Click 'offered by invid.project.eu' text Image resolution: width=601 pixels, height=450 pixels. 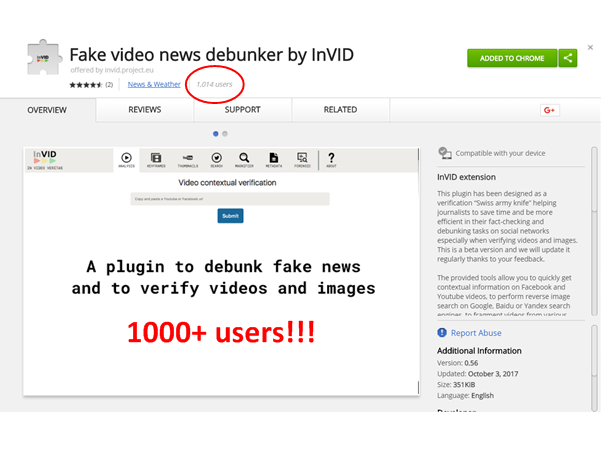[112, 70]
